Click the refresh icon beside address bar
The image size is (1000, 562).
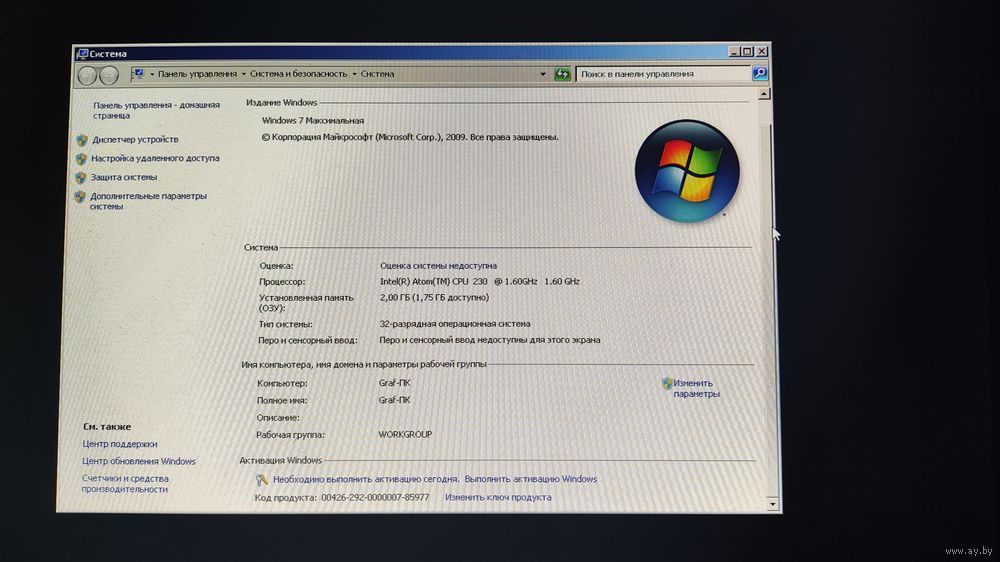pos(562,75)
